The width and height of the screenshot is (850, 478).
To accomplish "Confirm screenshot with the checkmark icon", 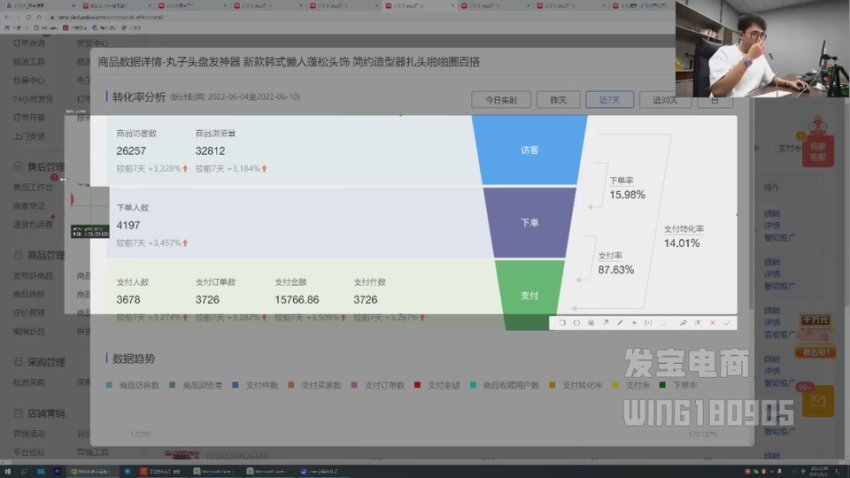I will (x=727, y=323).
